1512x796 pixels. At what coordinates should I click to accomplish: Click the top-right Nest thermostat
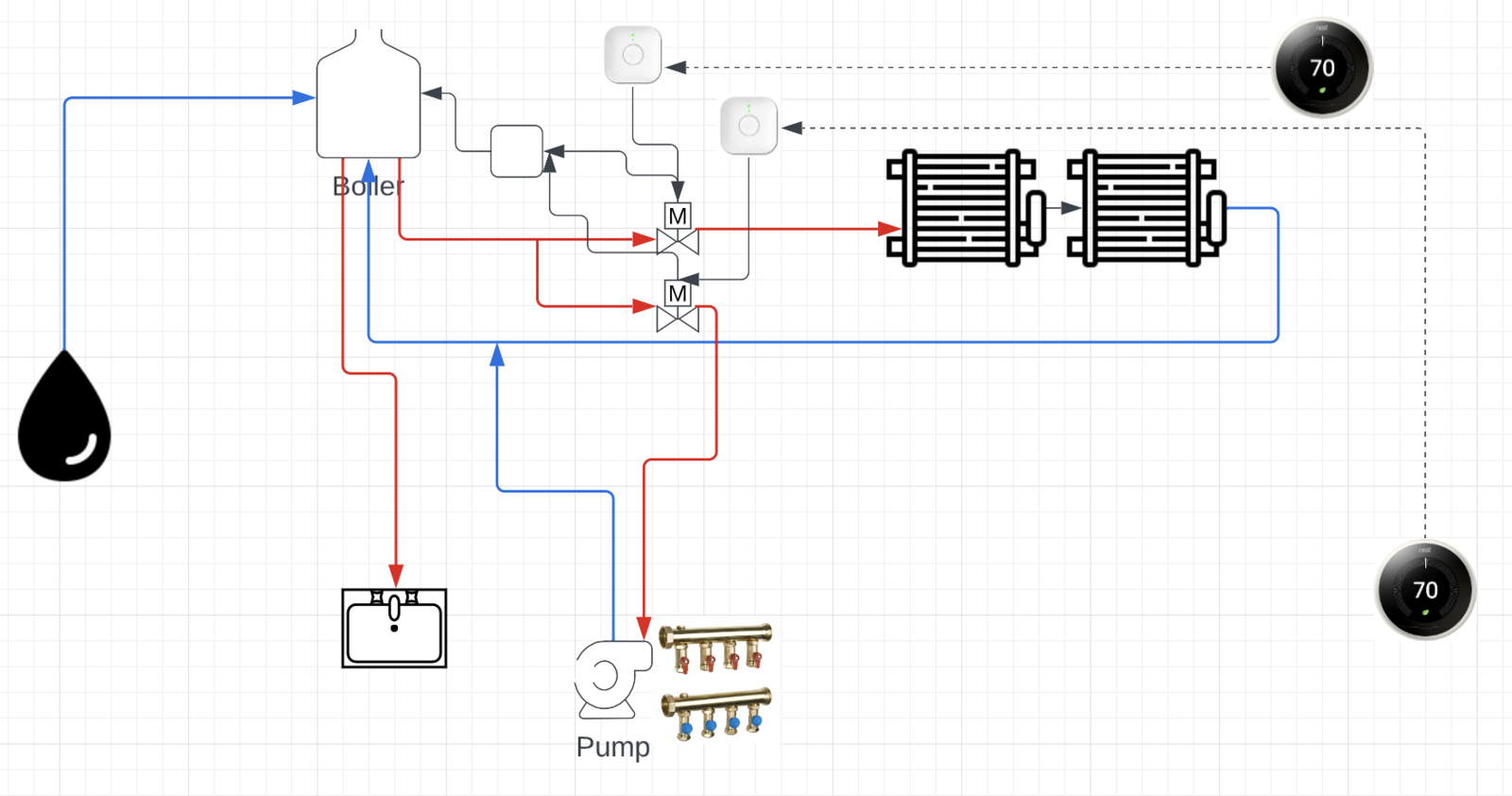pos(1322,67)
